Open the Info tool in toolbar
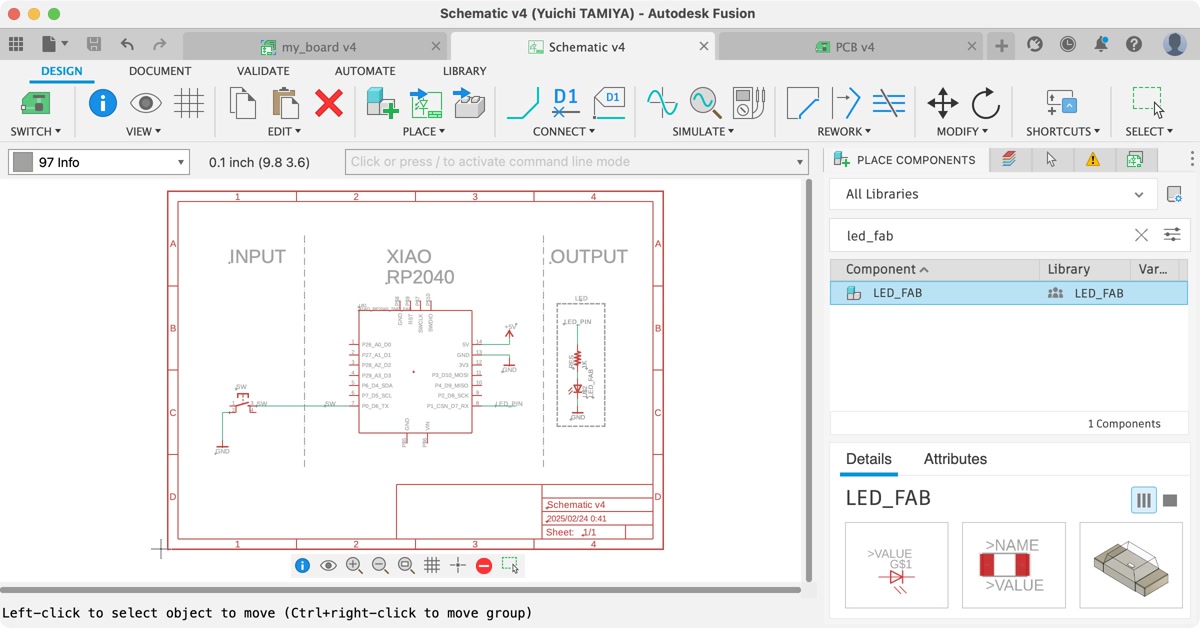 coord(103,103)
